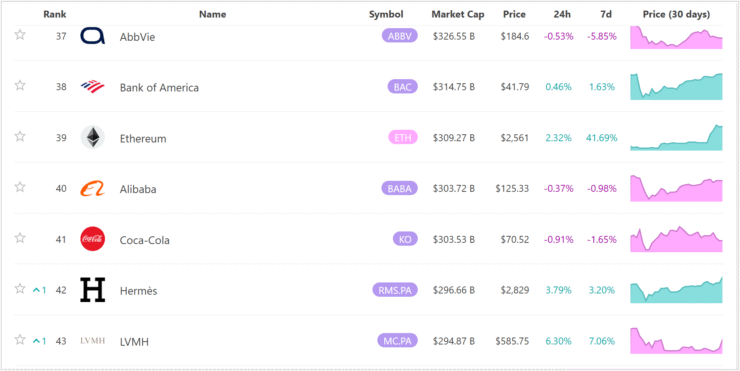Image resolution: width=740 pixels, height=371 pixels.
Task: Click the Alibaba orange logo
Action: coord(93,188)
